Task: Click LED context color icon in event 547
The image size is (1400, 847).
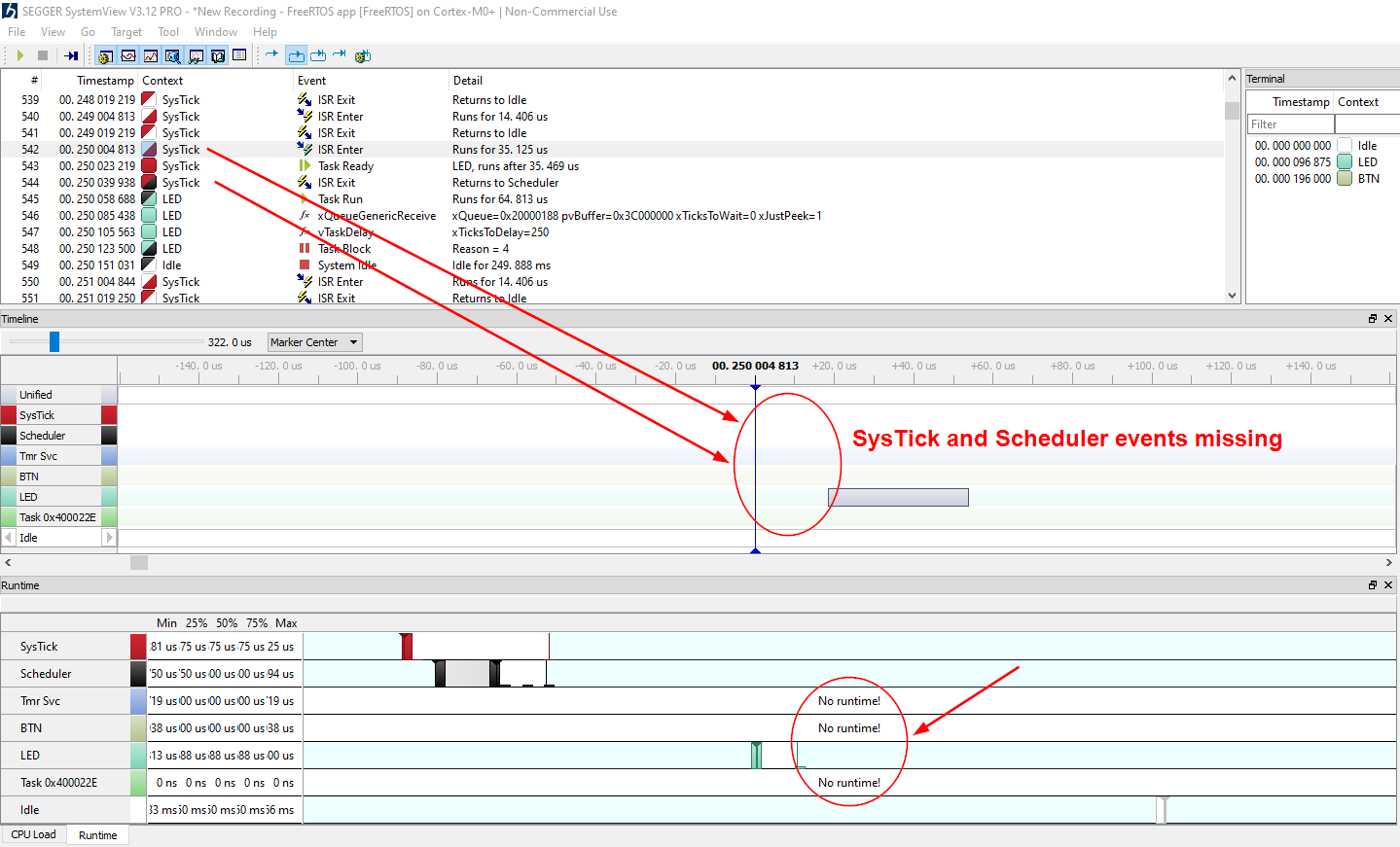Action: [149, 232]
